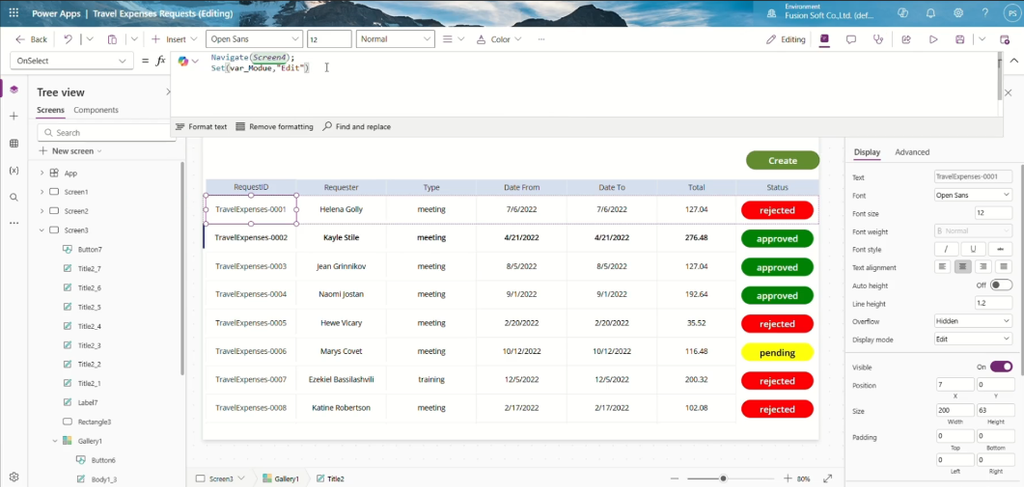Viewport: 1024px width, 487px height.
Task: Open the PS account avatar
Action: click(1010, 12)
